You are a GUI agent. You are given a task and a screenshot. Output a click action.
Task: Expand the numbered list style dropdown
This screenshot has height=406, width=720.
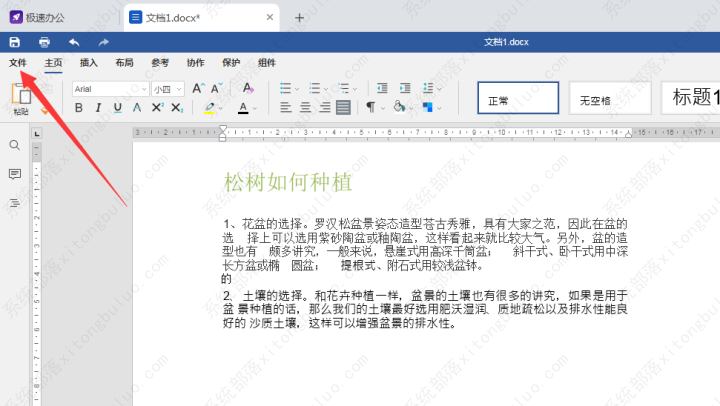click(326, 89)
